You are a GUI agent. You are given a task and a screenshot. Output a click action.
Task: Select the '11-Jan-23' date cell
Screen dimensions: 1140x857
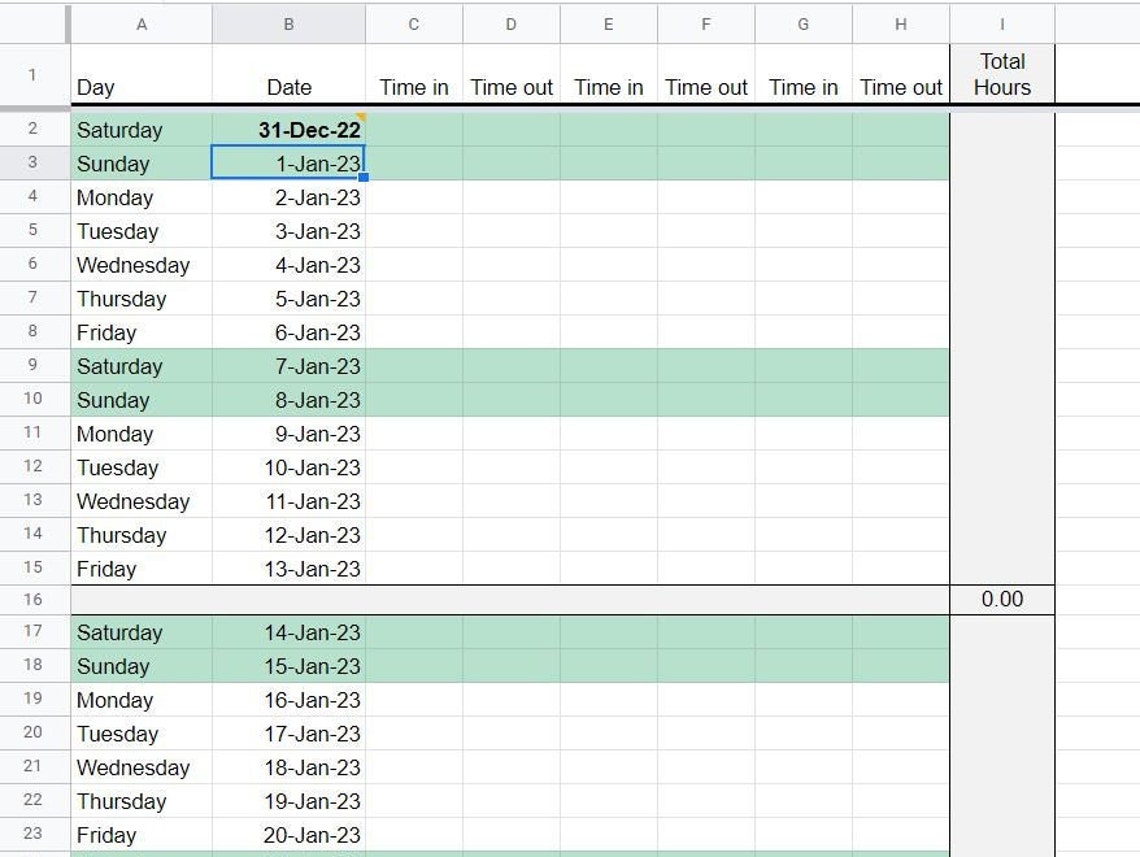coord(289,501)
